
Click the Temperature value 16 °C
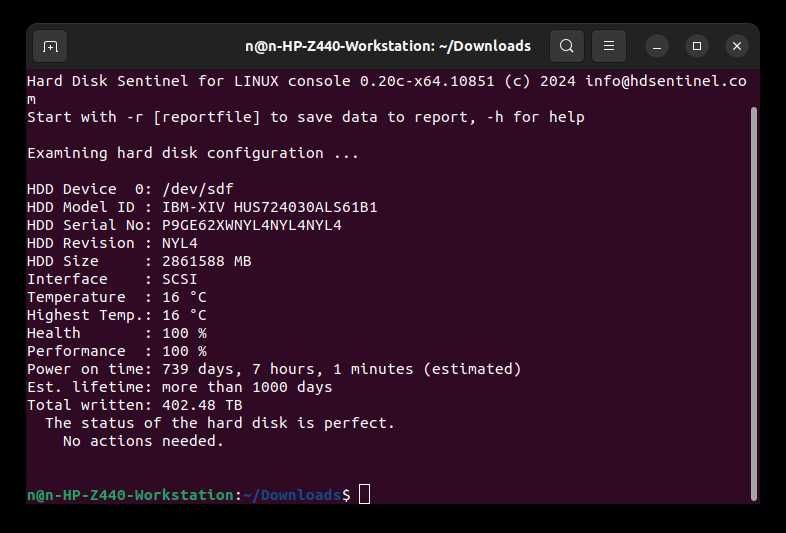pos(184,297)
